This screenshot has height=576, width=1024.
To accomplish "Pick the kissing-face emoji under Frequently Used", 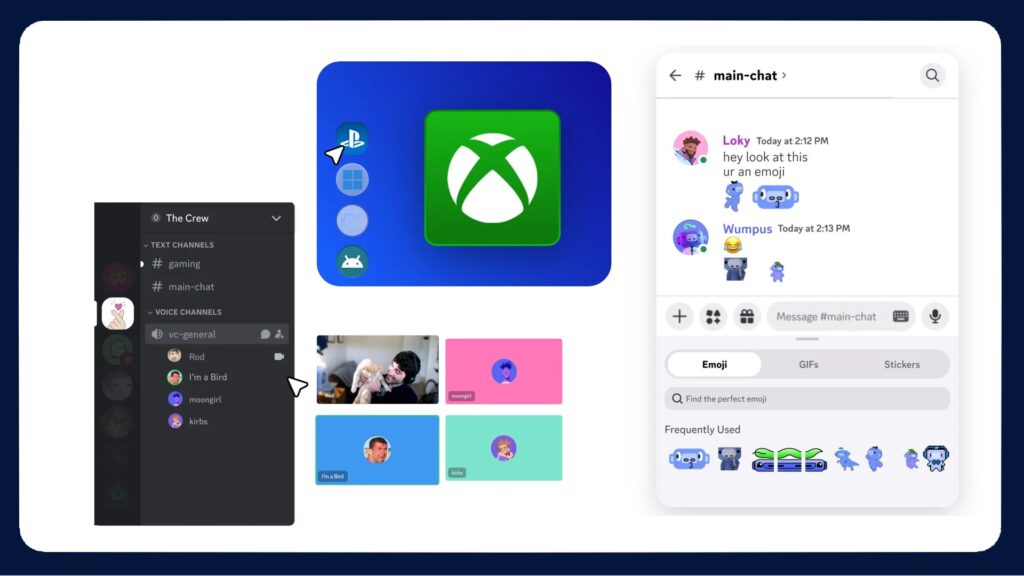I will coord(689,459).
